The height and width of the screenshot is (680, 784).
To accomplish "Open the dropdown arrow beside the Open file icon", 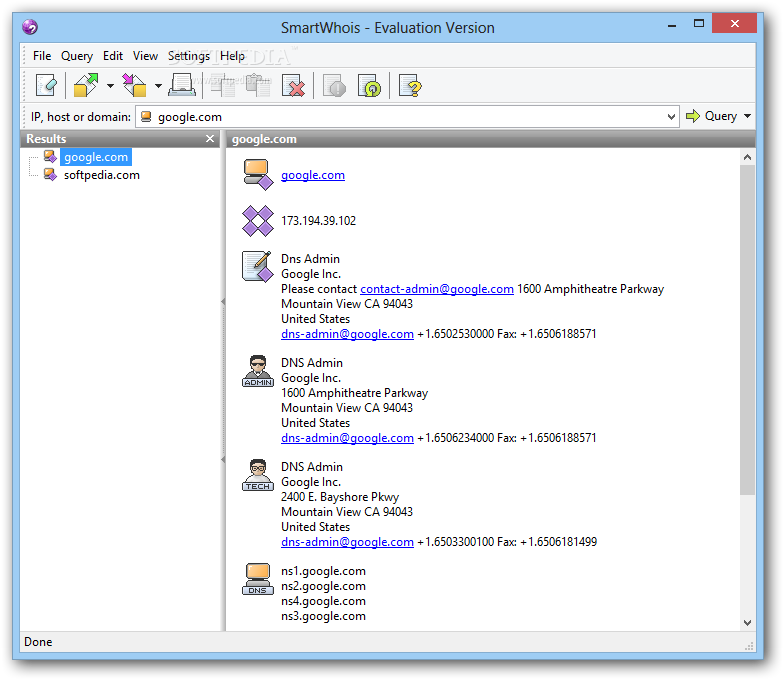I will [110, 86].
